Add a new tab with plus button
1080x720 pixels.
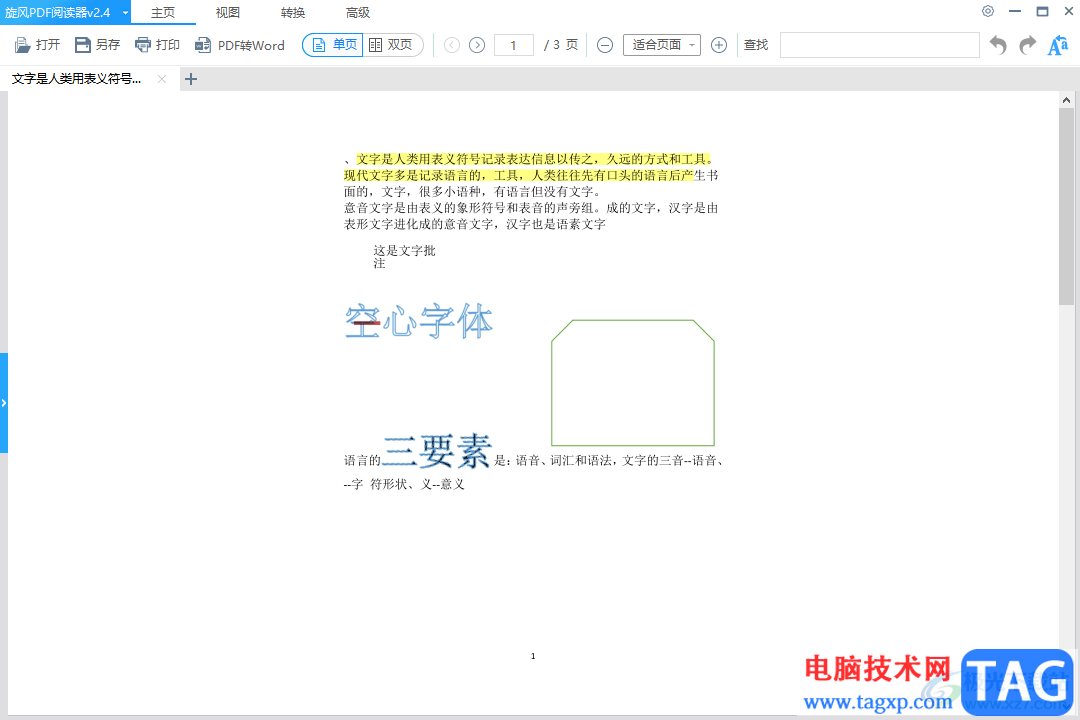pyautogui.click(x=191, y=79)
